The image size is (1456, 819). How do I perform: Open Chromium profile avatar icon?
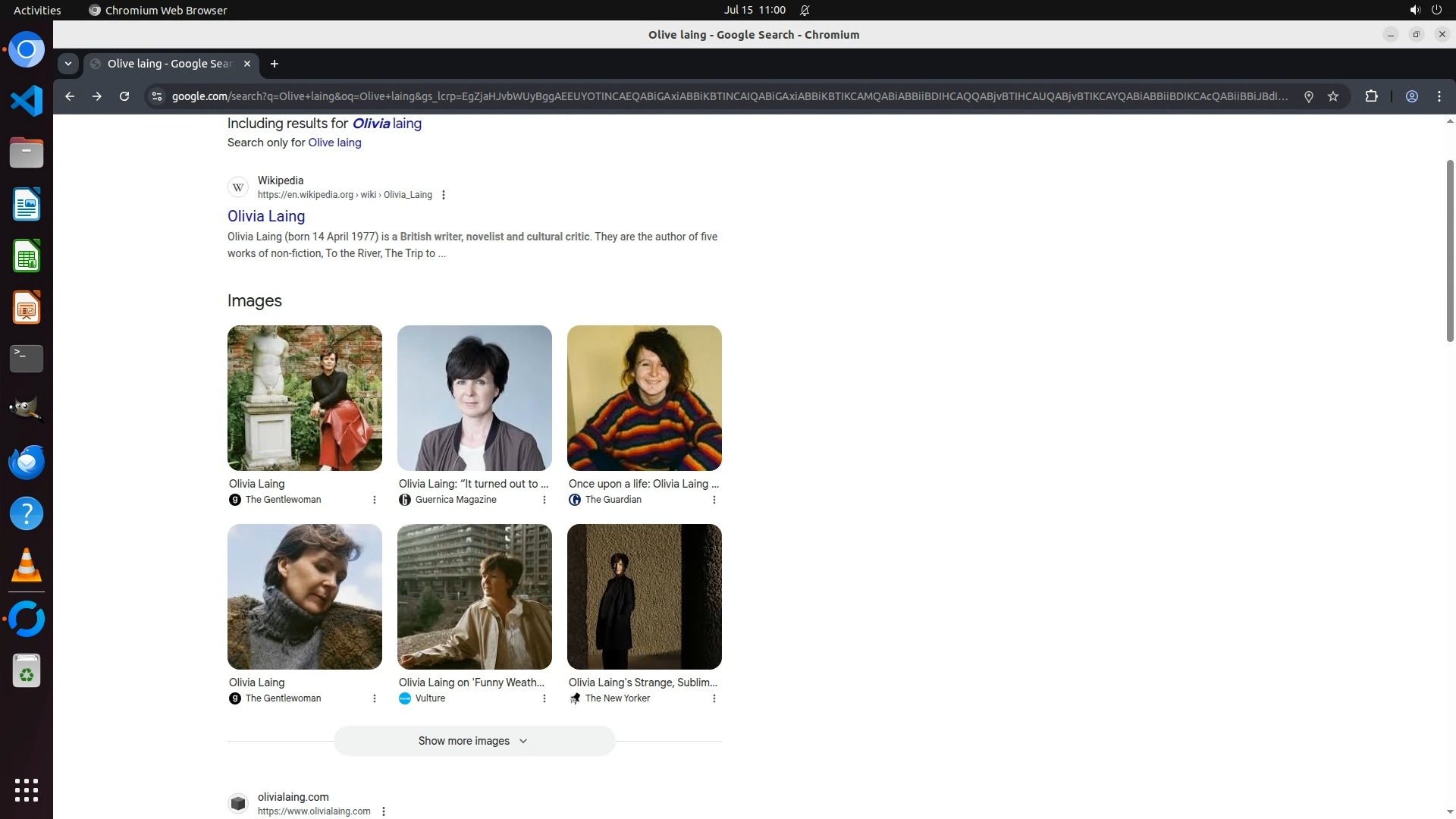point(1411,96)
